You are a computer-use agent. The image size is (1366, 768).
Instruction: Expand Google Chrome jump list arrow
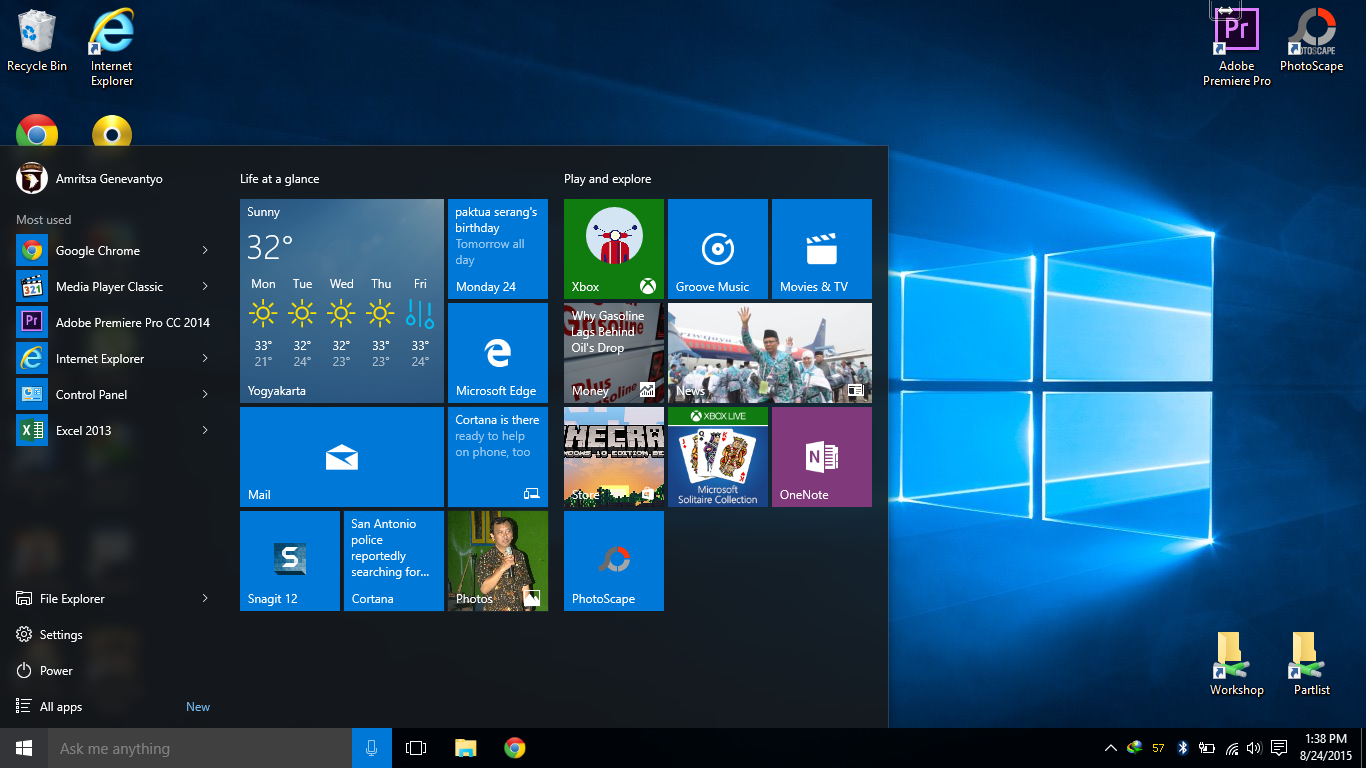click(205, 250)
